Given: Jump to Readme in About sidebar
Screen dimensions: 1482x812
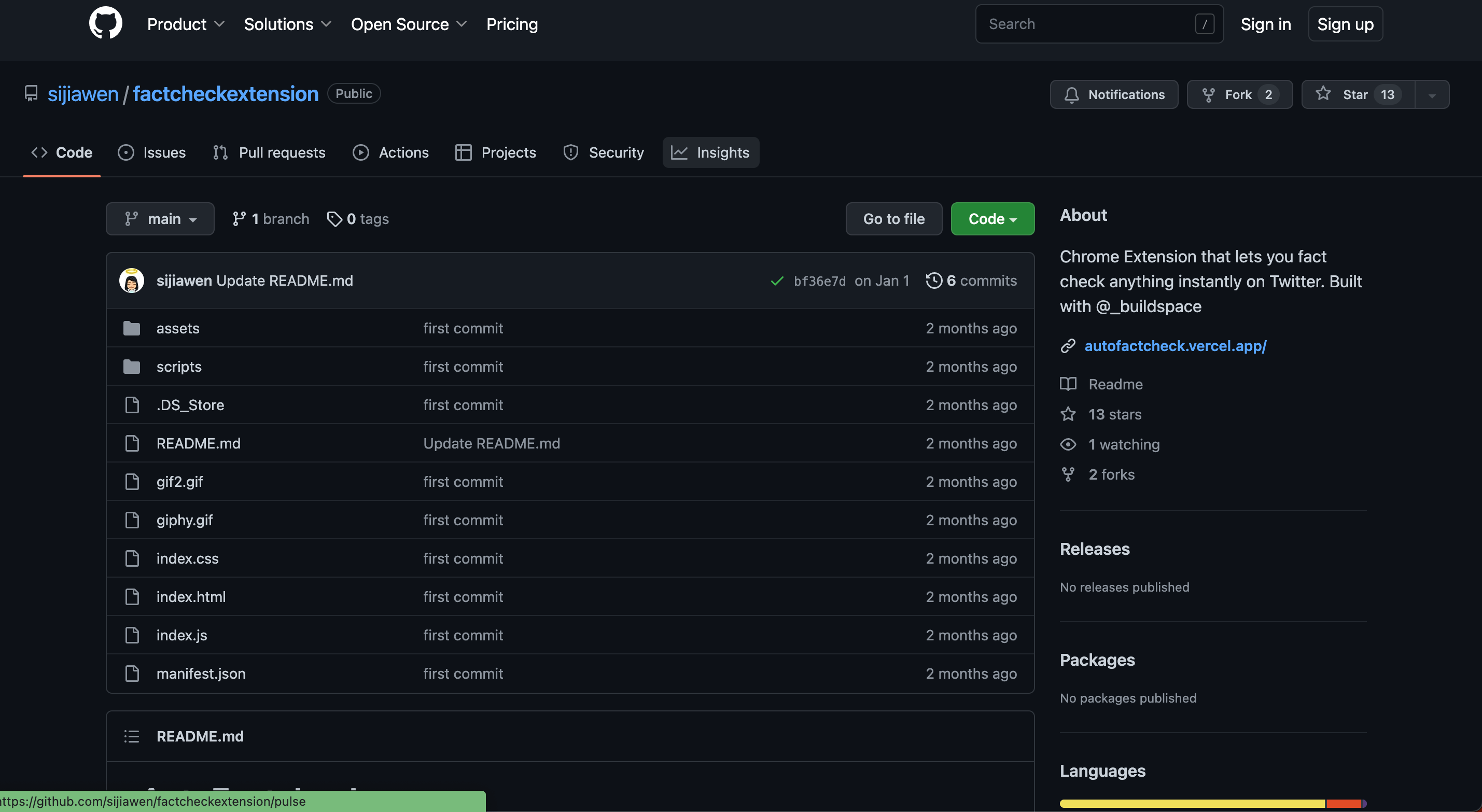Looking at the screenshot, I should point(1101,384).
